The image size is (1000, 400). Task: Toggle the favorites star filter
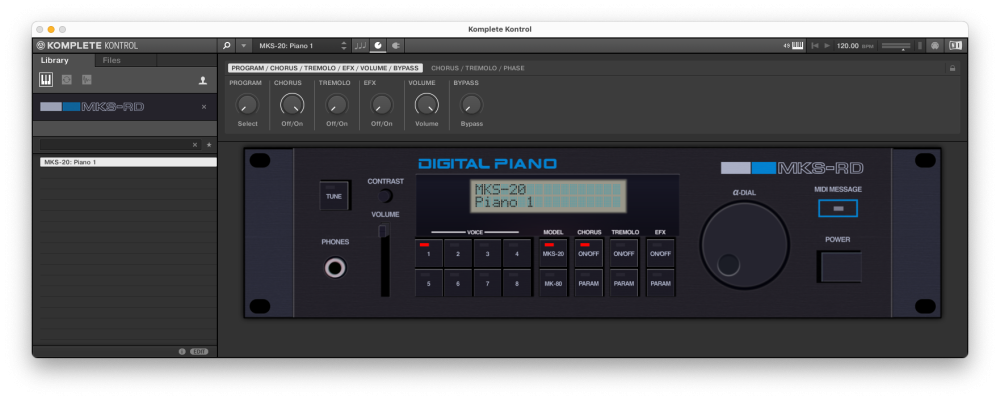click(209, 145)
